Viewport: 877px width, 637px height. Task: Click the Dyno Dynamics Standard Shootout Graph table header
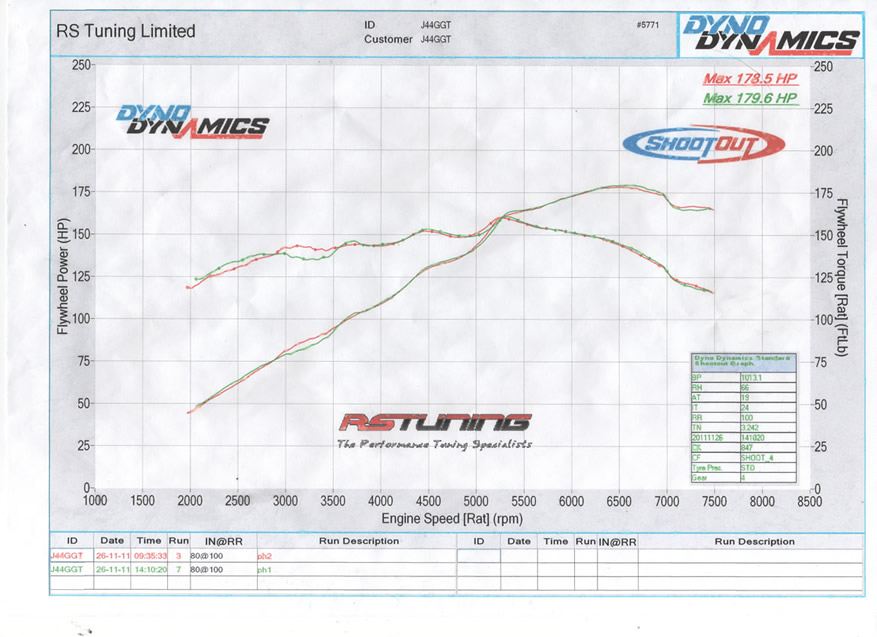[x=743, y=360]
